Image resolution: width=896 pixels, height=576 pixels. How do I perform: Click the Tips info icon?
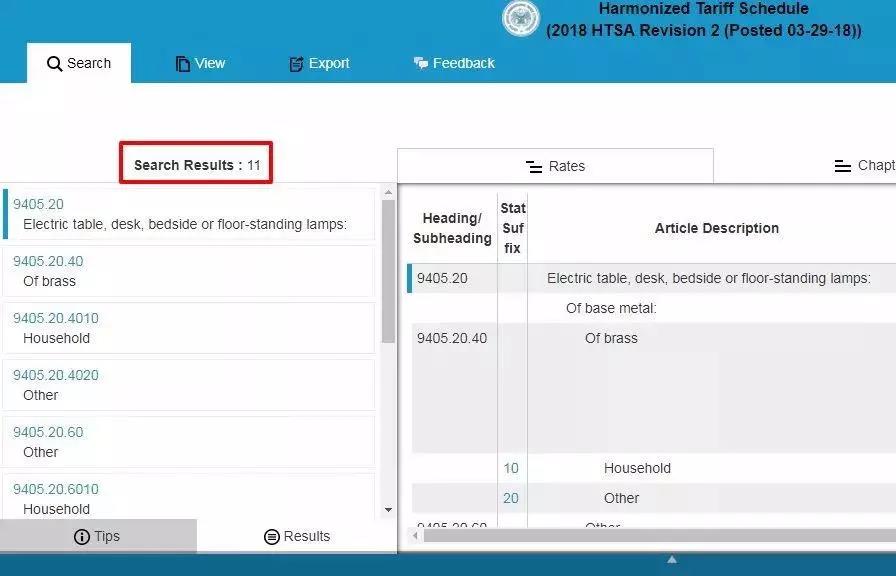point(82,537)
